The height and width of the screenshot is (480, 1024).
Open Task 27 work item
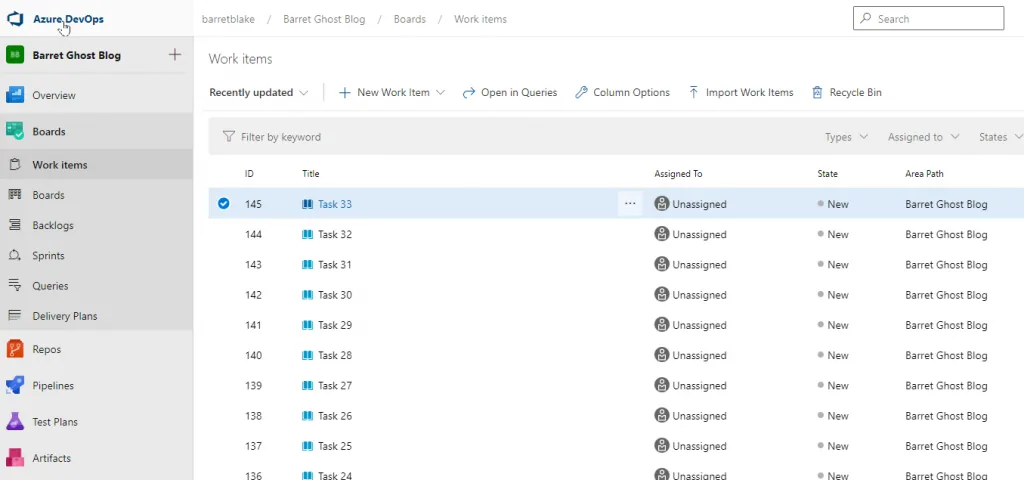pos(335,385)
